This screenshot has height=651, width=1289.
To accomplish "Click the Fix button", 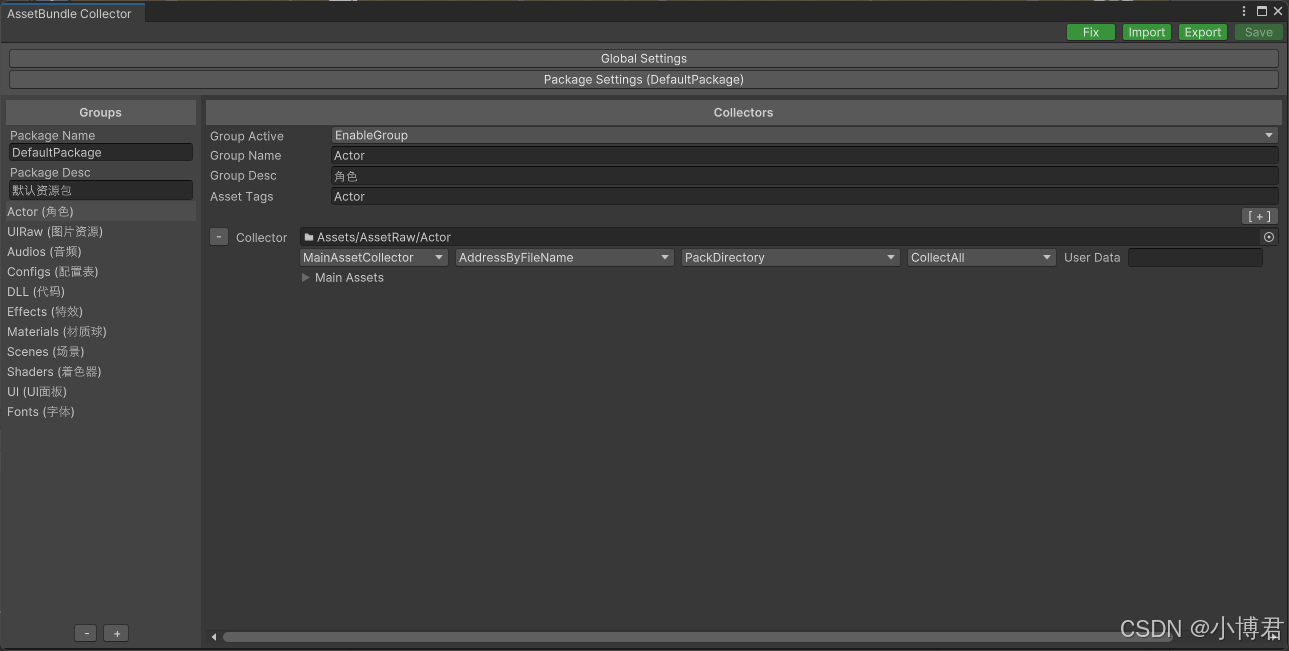I will [x=1090, y=31].
